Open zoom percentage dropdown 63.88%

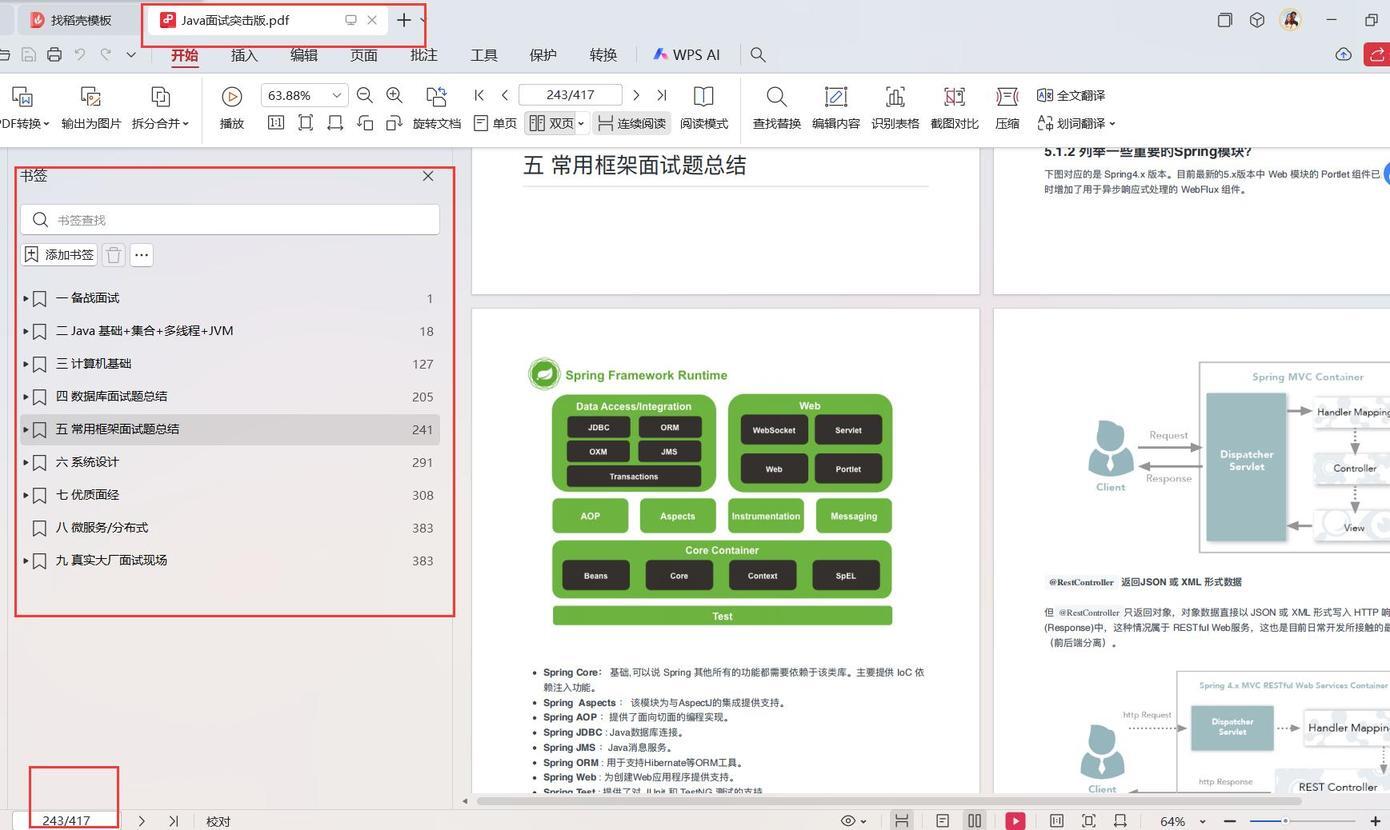(x=337, y=95)
